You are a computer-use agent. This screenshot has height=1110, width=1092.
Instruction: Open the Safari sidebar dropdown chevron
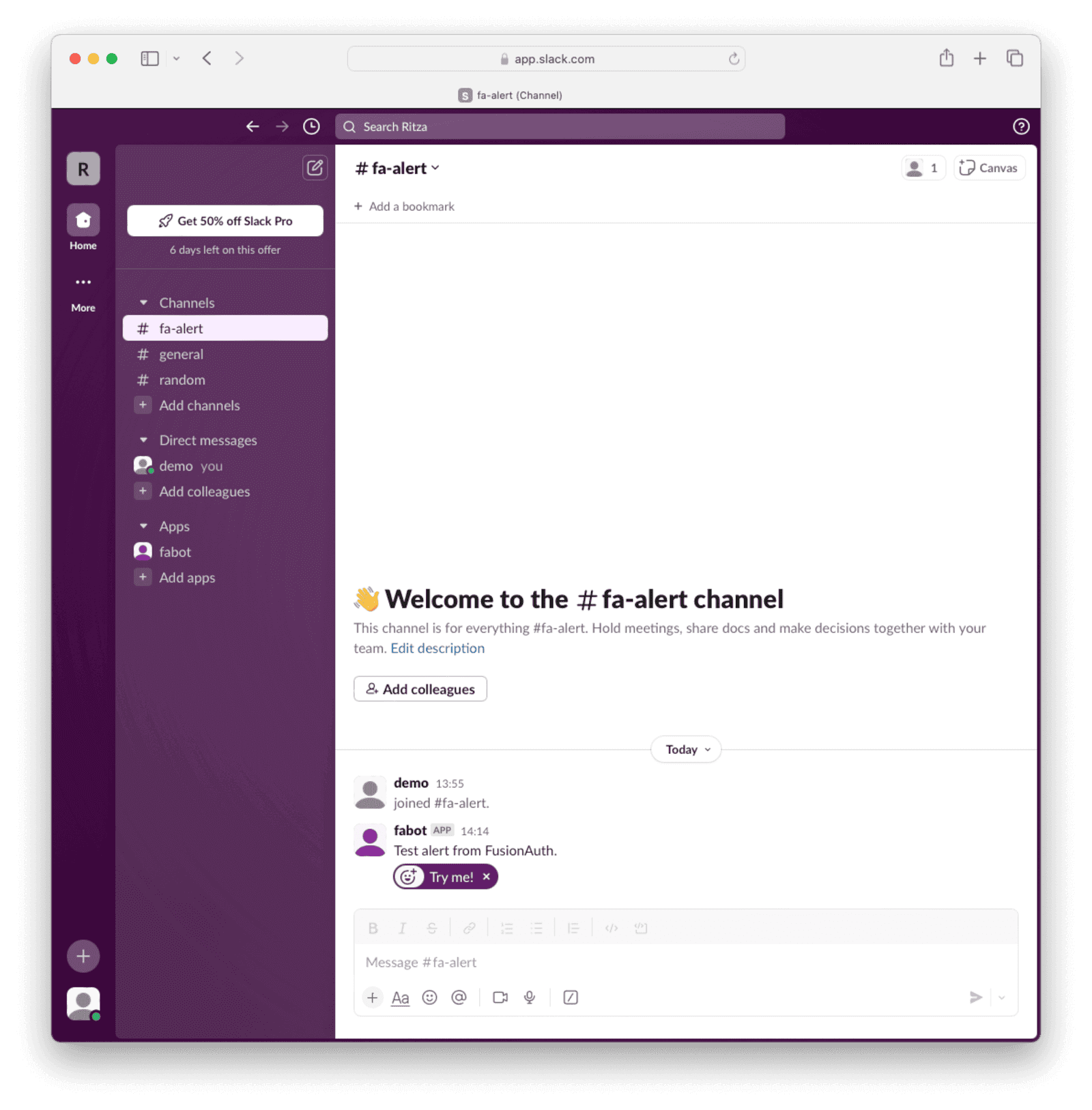point(176,59)
